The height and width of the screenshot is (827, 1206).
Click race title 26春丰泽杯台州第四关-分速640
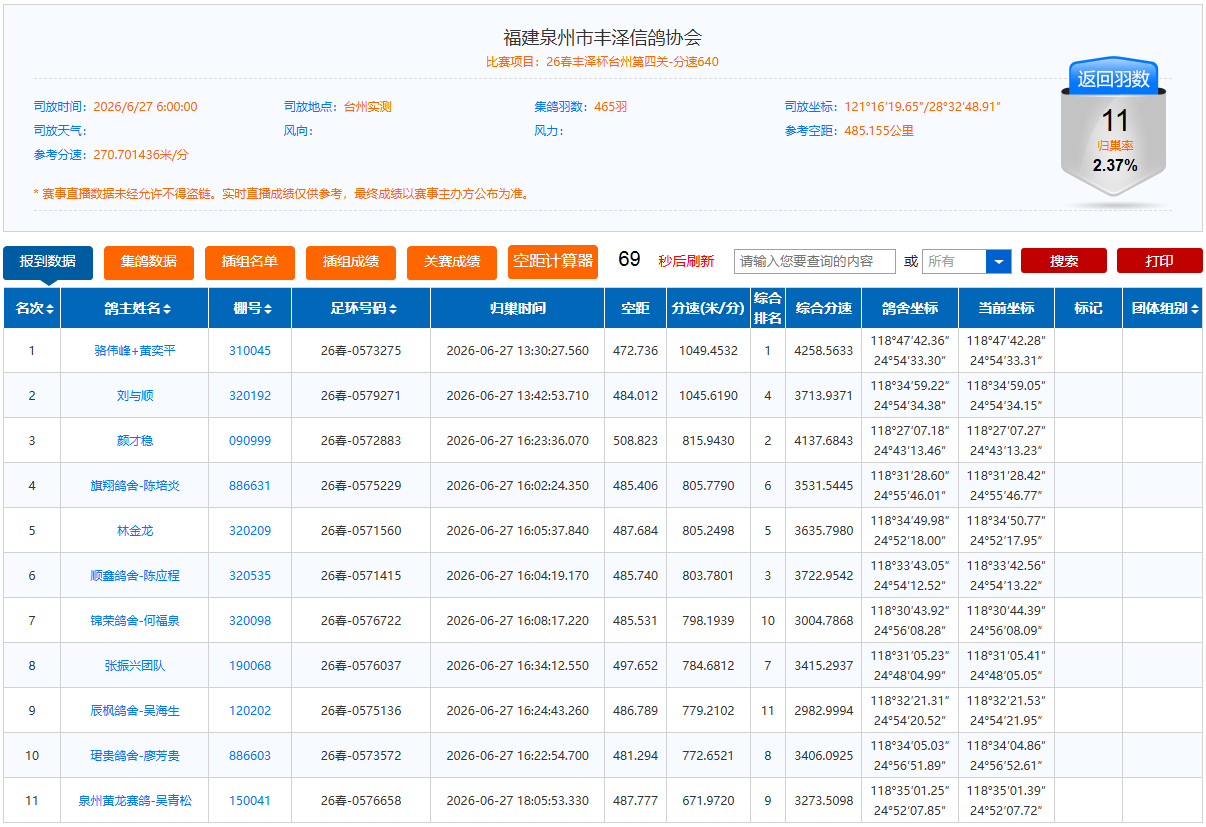click(x=632, y=62)
